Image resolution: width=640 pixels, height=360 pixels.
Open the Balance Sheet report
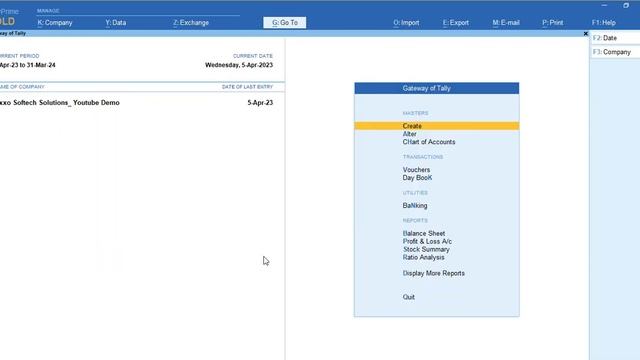coord(424,233)
